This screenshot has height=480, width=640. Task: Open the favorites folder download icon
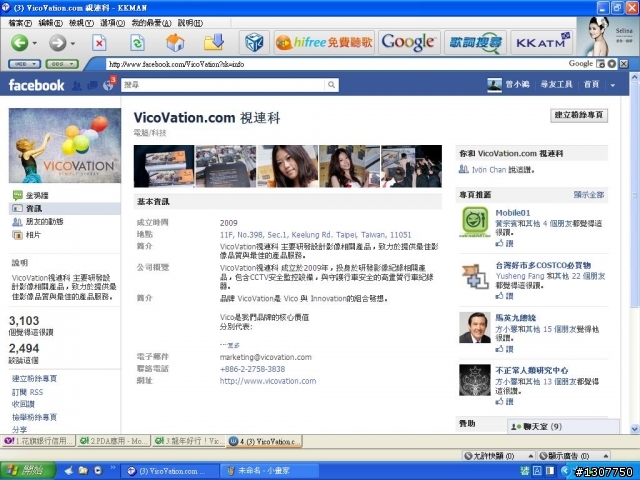(214, 42)
